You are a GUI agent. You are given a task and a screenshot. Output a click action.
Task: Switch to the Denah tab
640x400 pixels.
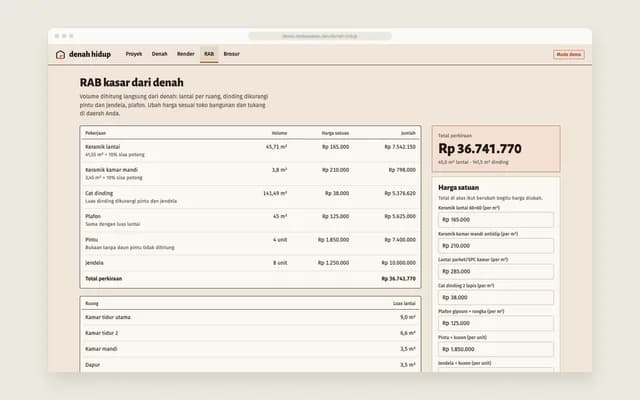pyautogui.click(x=160, y=54)
